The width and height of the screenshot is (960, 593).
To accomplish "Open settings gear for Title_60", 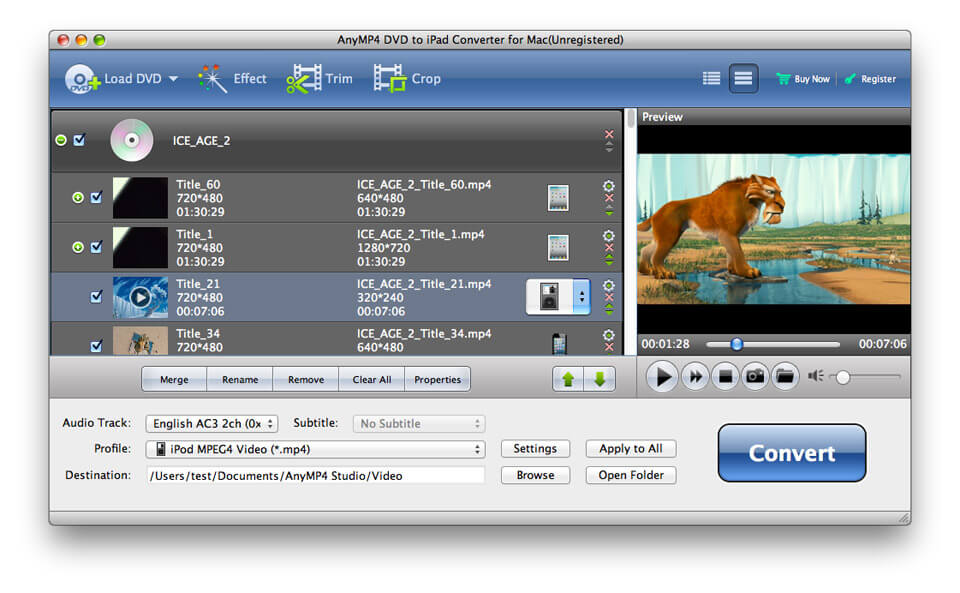I will [609, 185].
